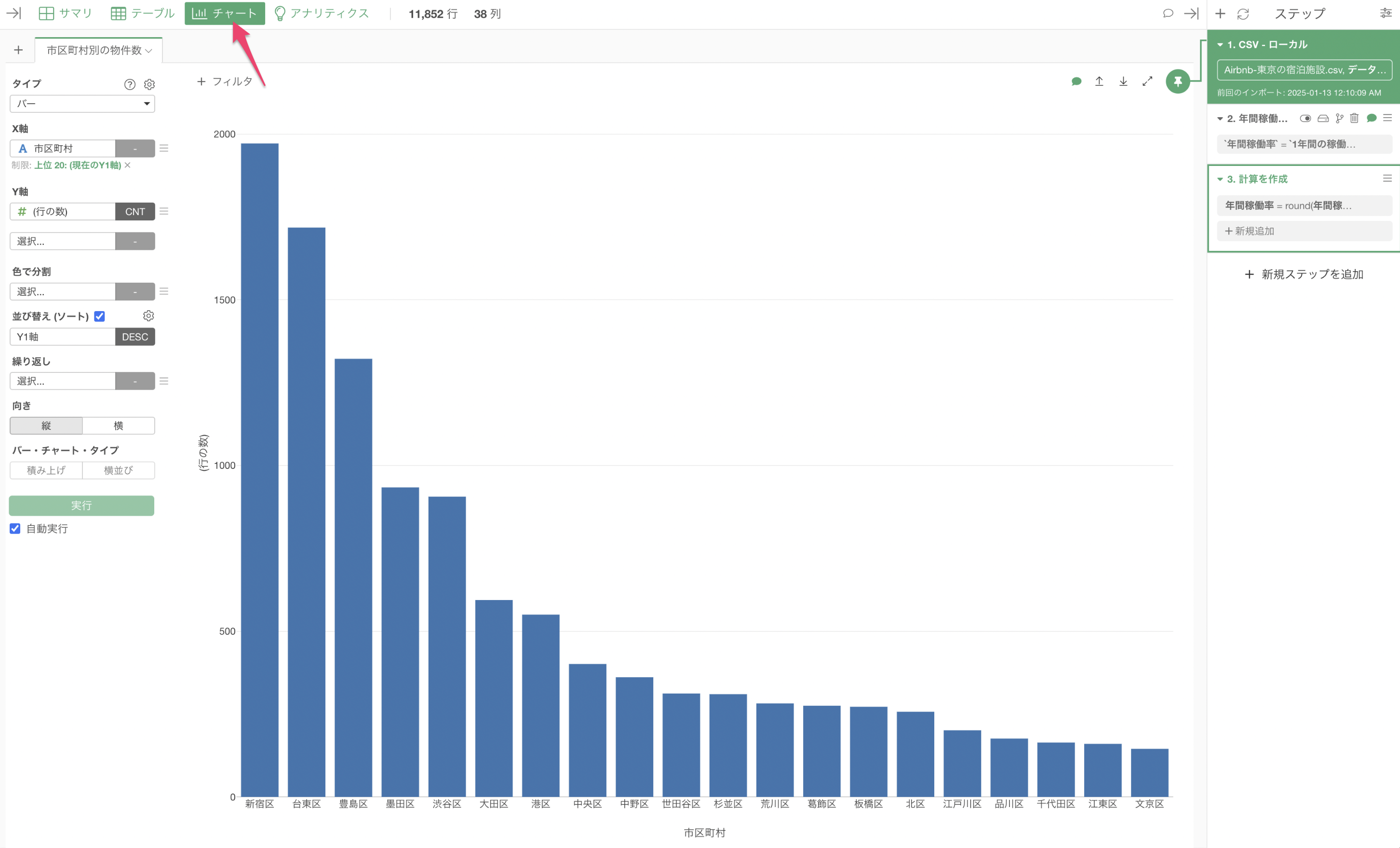Switch to the チャート view

tap(225, 13)
